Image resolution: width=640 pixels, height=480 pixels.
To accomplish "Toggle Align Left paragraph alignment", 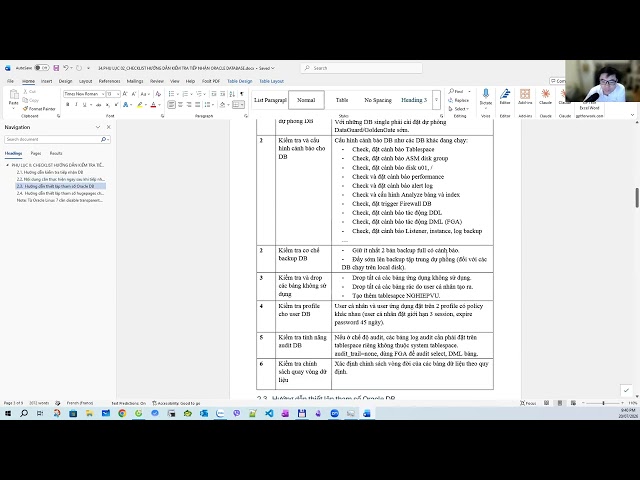I will pyautogui.click(x=171, y=105).
